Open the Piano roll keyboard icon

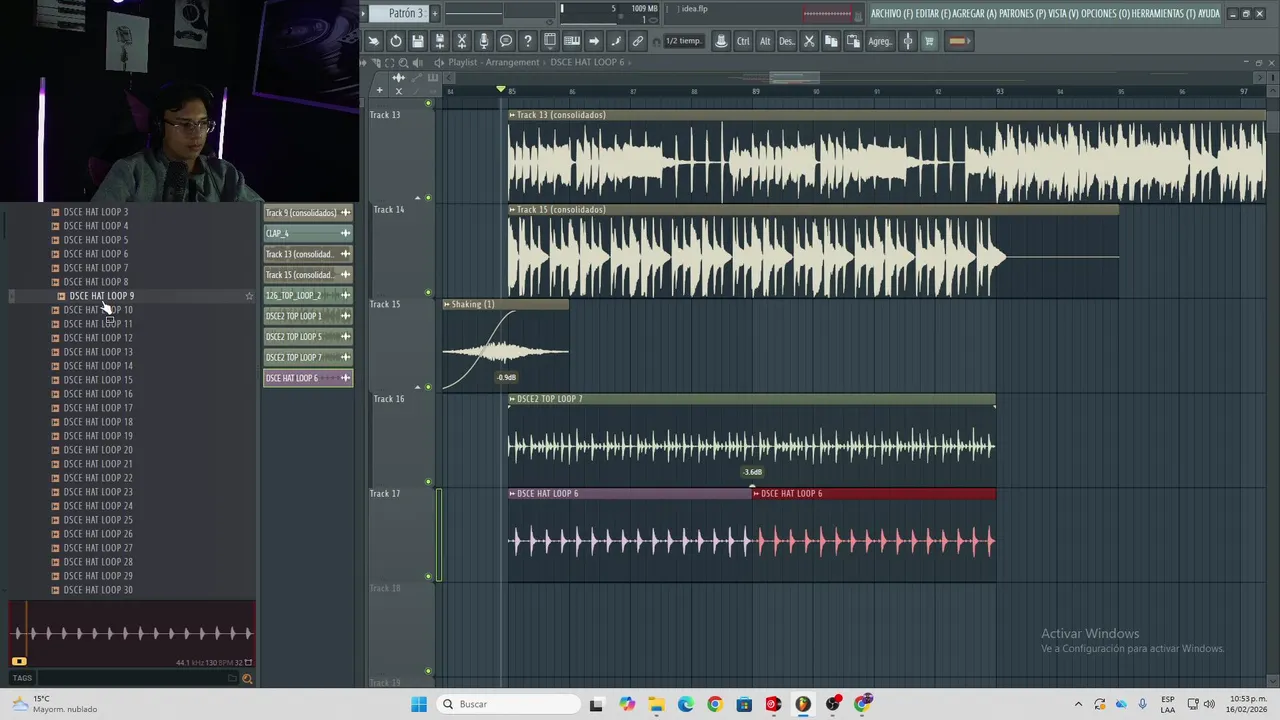point(572,41)
